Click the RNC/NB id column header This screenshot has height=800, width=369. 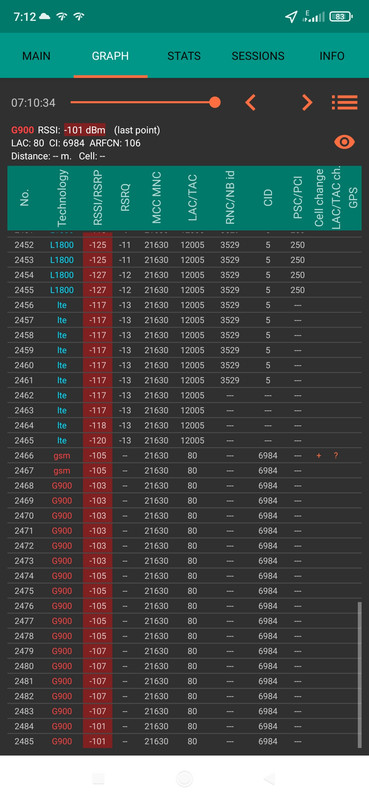(230, 198)
